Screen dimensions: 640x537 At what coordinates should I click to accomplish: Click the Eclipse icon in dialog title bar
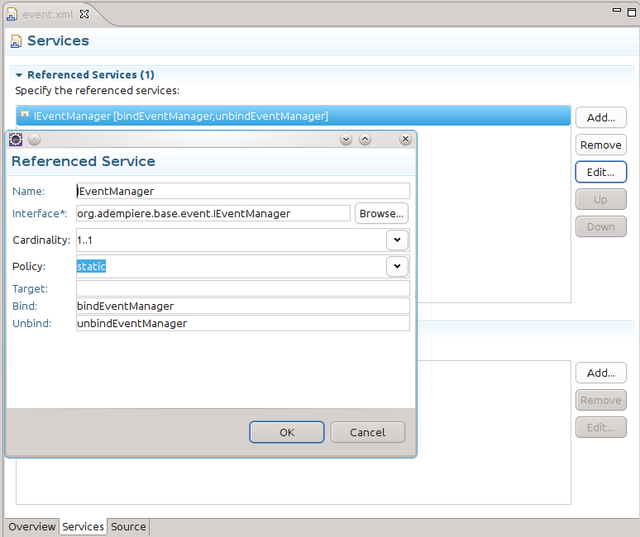tap(15, 140)
